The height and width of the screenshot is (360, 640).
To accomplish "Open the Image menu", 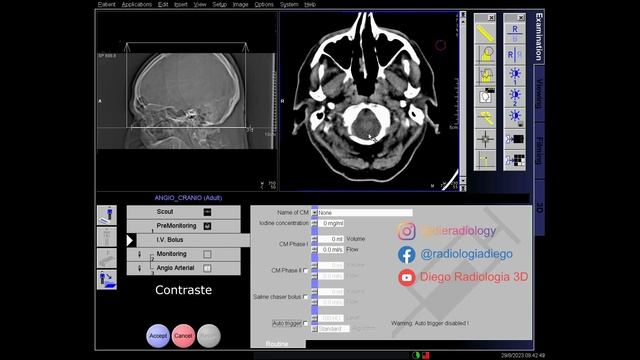I will tap(240, 4).
